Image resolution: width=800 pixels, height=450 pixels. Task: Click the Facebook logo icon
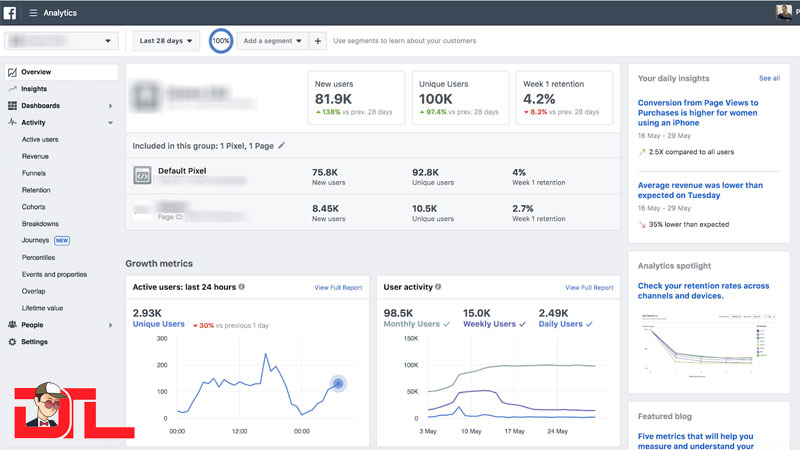click(11, 12)
